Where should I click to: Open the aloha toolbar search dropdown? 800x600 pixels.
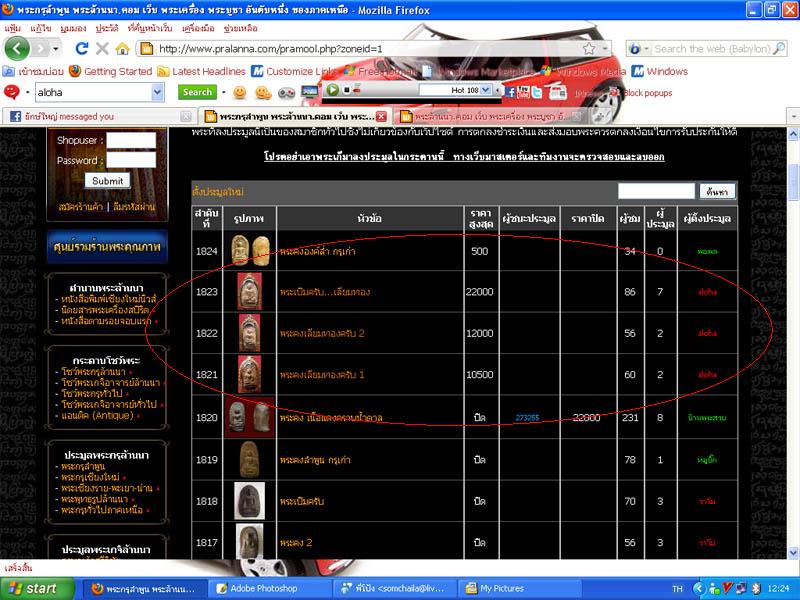click(157, 92)
